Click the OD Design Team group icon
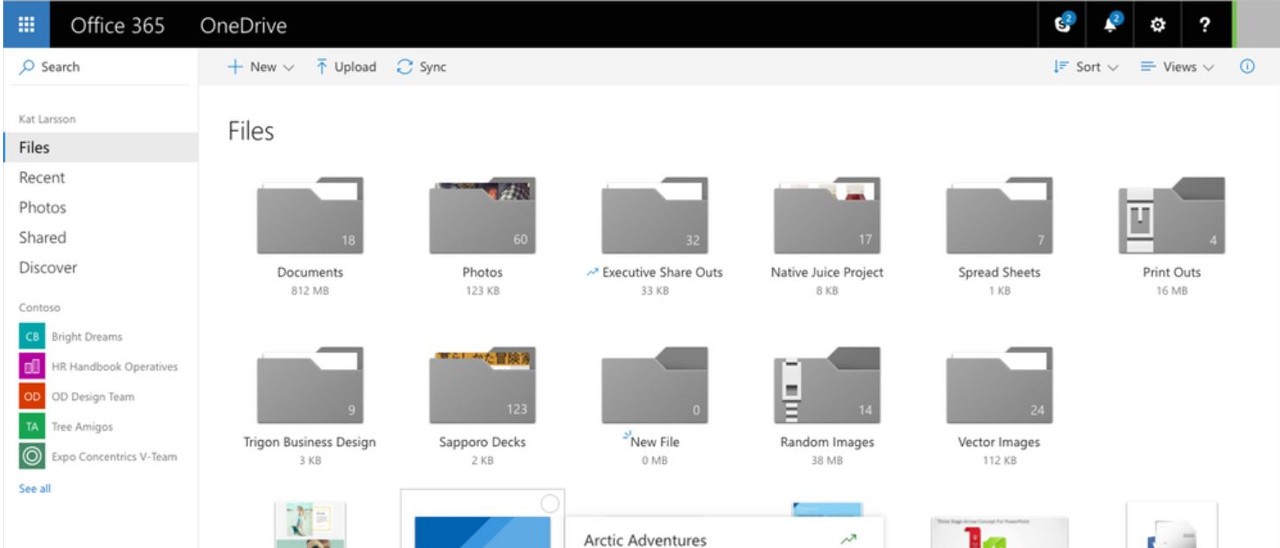 pyautogui.click(x=32, y=397)
